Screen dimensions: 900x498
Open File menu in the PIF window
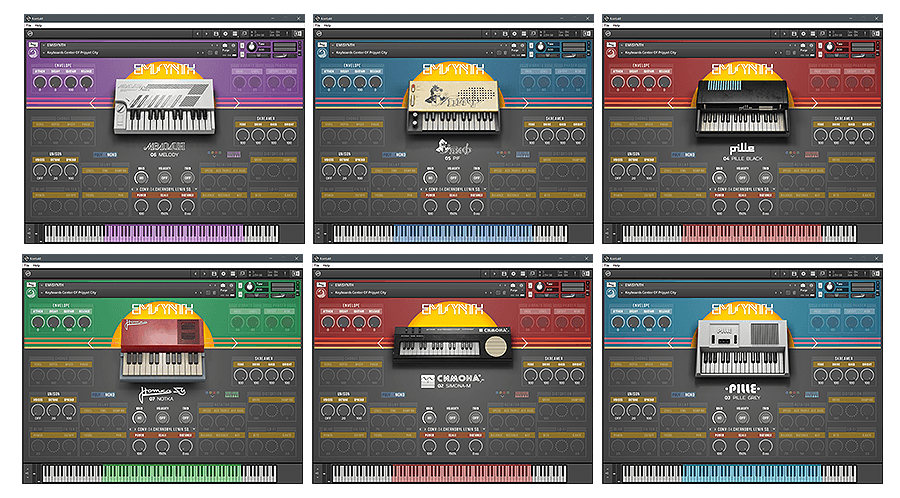coord(317,25)
